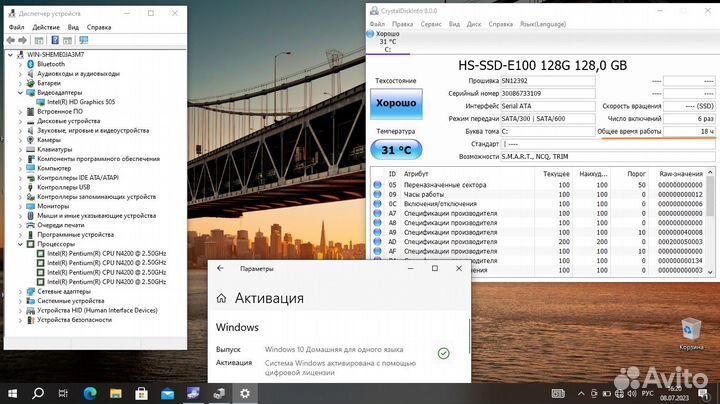Expand the Дисковые устройства node

[x=20, y=121]
